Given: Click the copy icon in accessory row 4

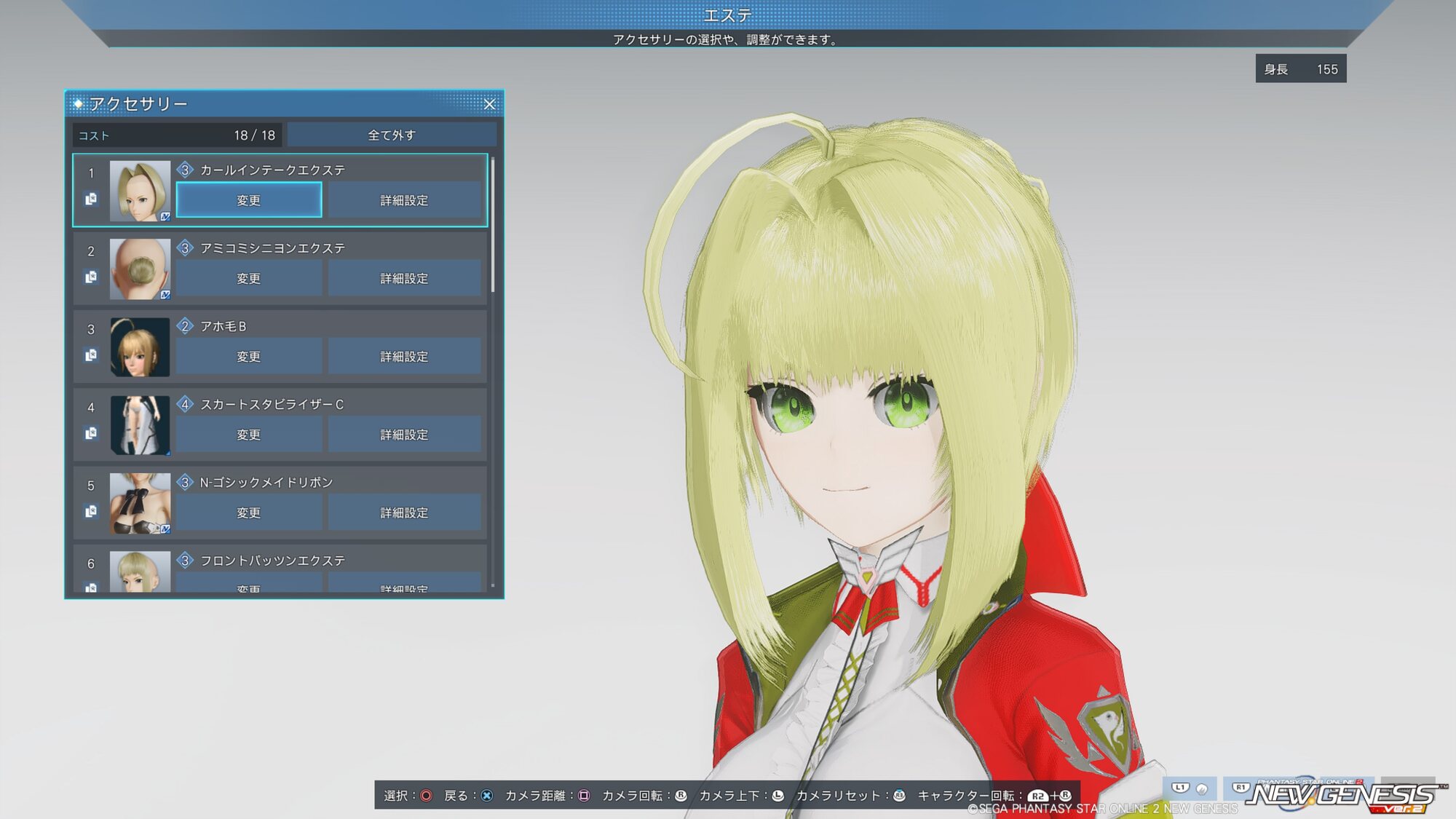Looking at the screenshot, I should tap(91, 433).
